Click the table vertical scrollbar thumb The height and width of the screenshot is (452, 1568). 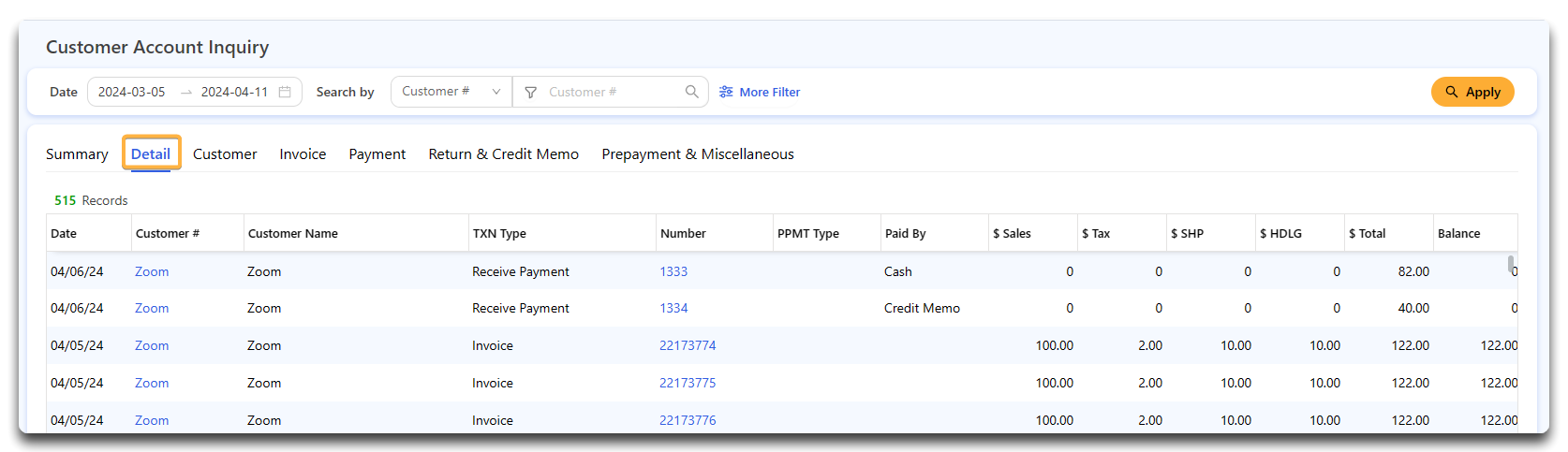[1511, 264]
